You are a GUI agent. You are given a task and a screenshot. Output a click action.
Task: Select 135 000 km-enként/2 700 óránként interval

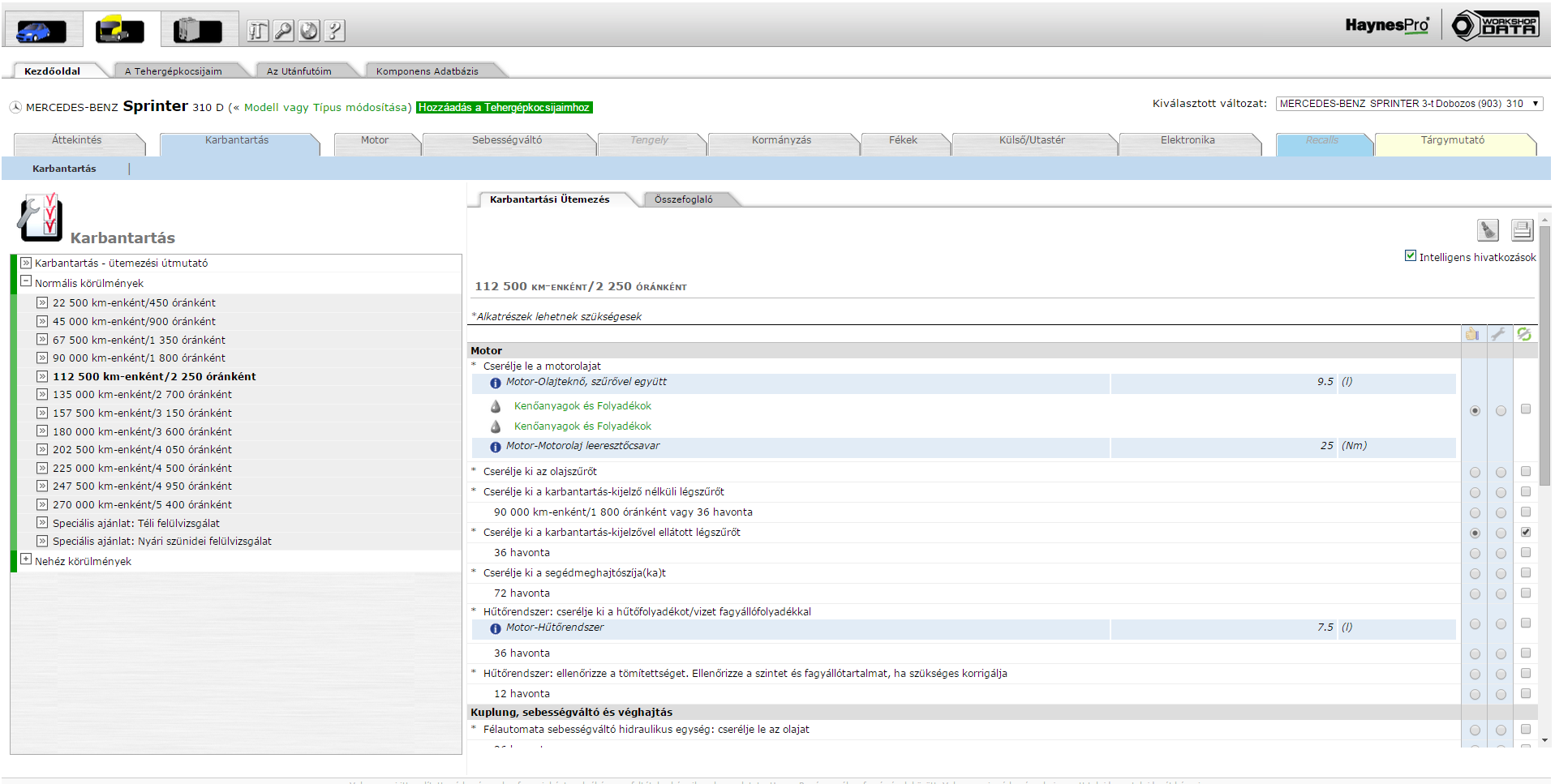point(142,395)
